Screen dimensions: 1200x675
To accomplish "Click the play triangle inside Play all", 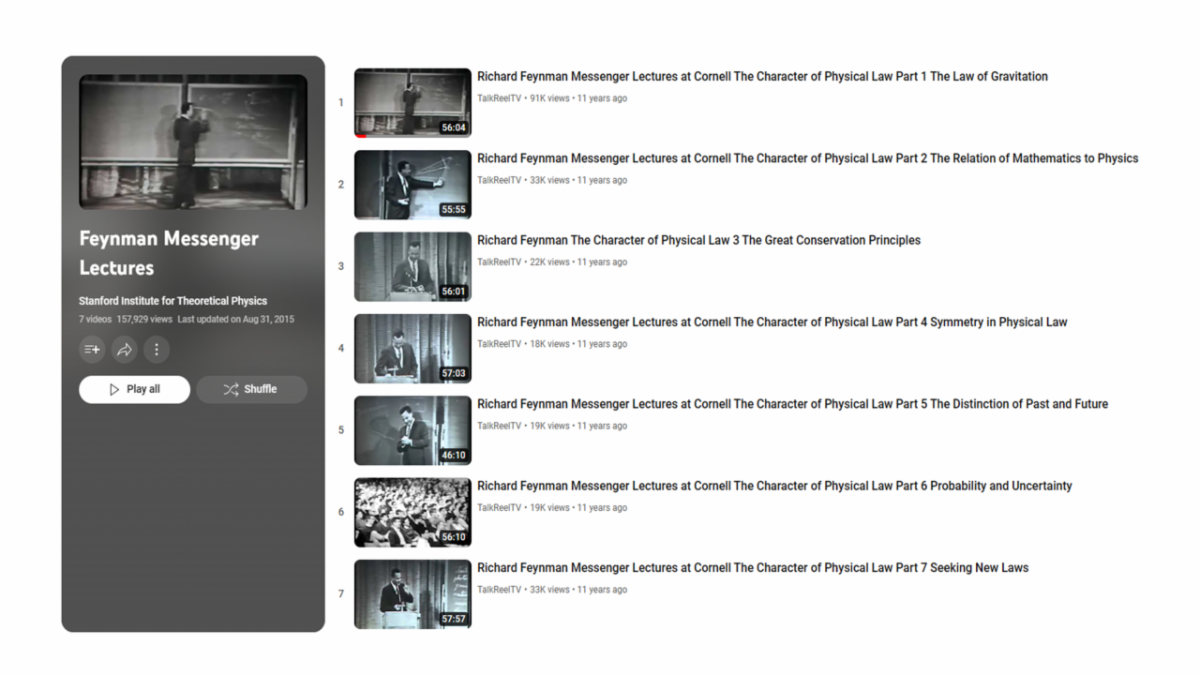I will click(x=114, y=389).
